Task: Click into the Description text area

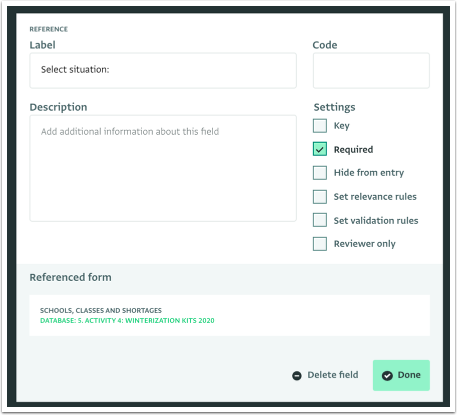Action: click(x=163, y=168)
